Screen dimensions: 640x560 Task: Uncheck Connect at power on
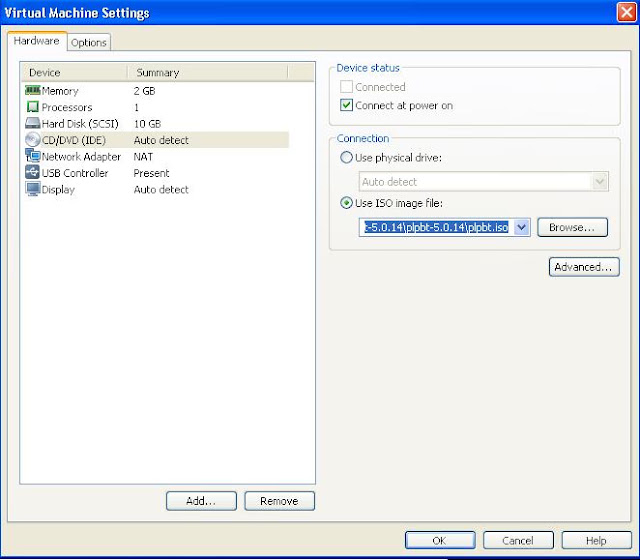346,105
